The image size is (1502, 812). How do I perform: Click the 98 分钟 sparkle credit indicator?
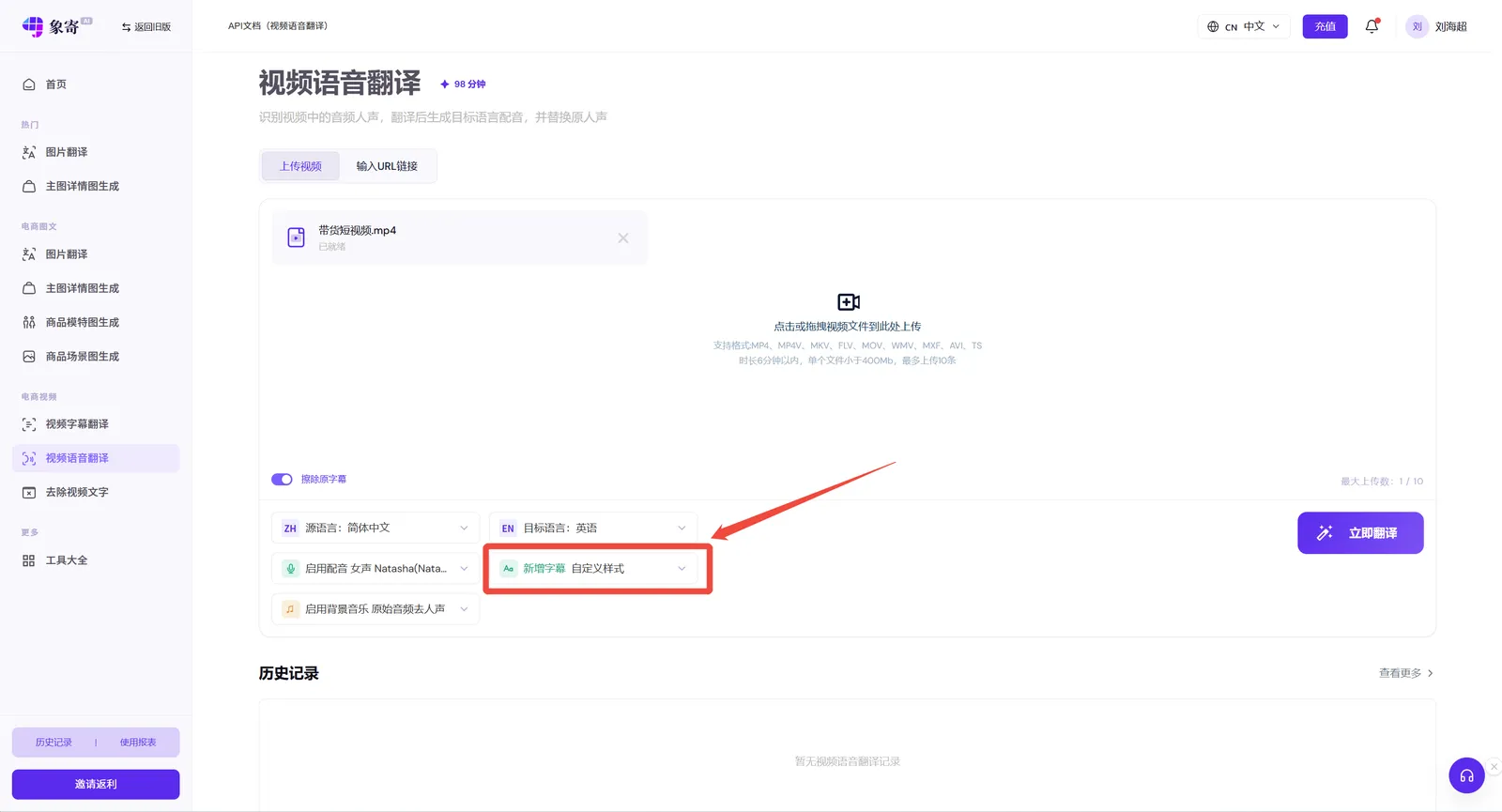(x=463, y=84)
